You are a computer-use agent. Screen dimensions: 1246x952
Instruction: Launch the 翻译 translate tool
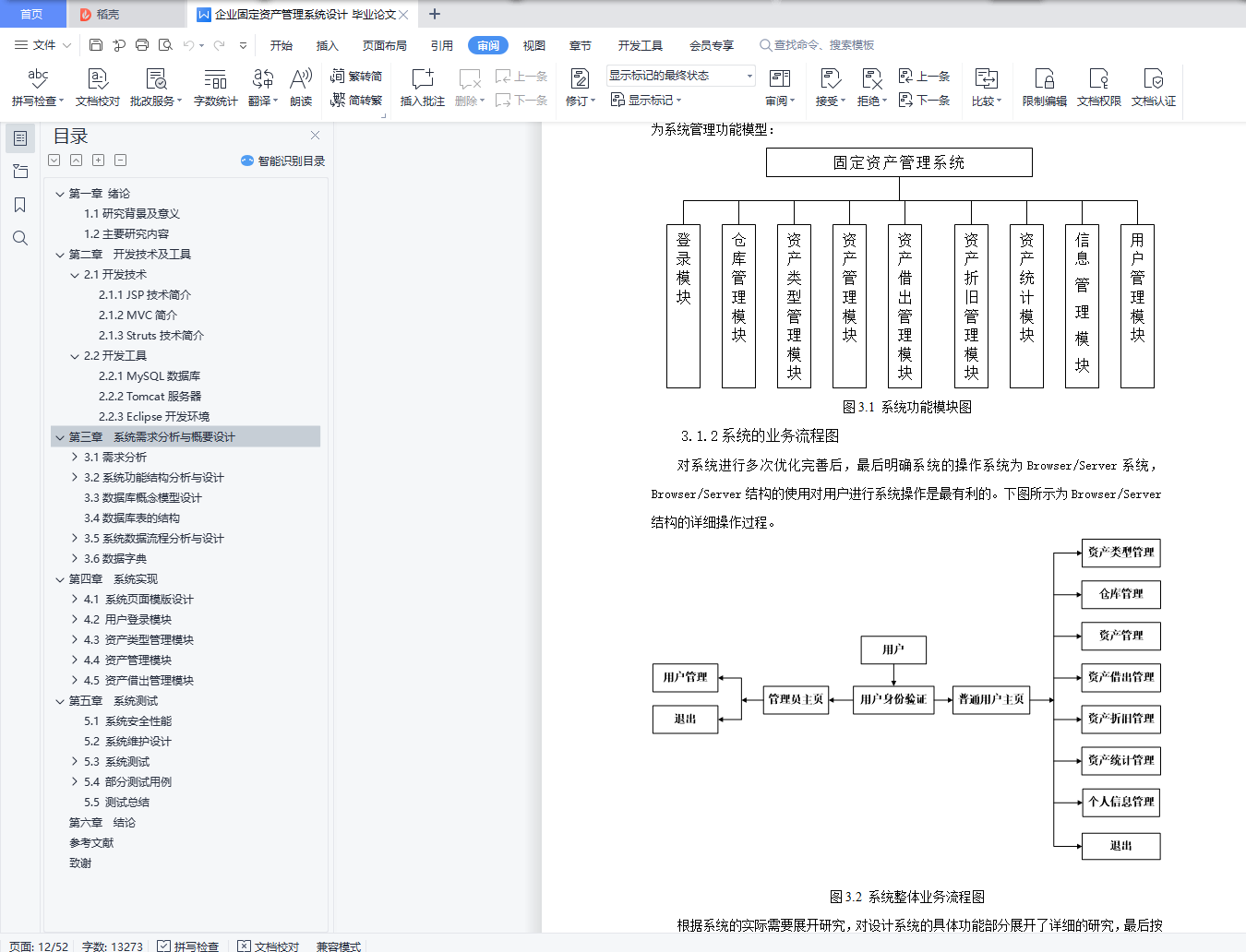tap(262, 87)
